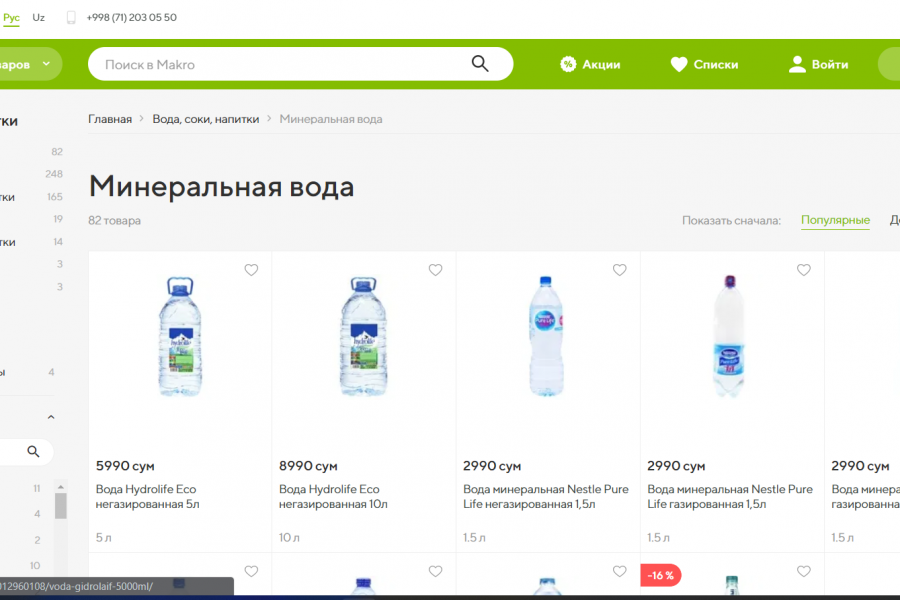Click sidebar category count 165
The height and width of the screenshot is (600, 900).
pyautogui.click(x=55, y=197)
